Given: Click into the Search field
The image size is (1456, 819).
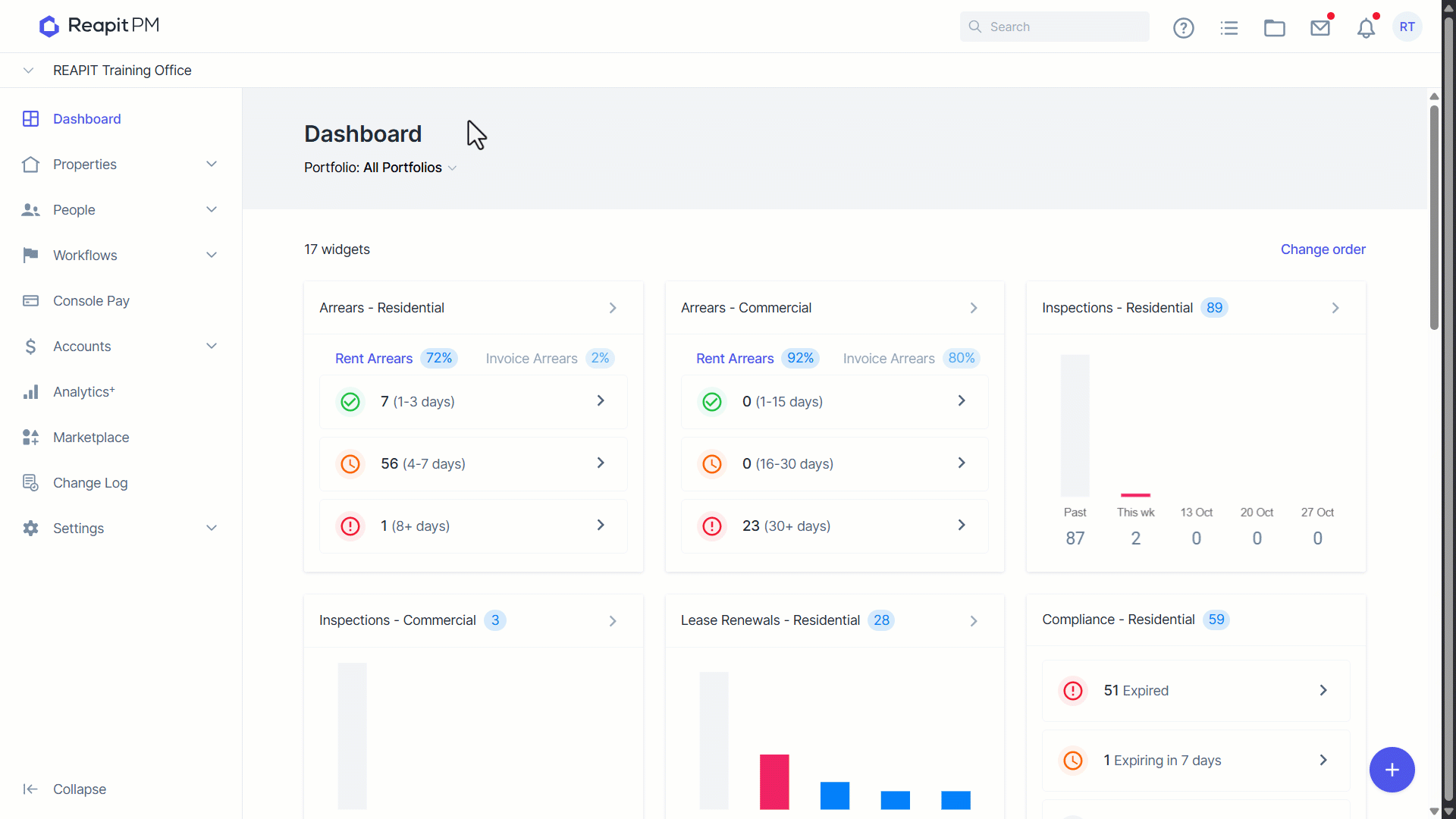Looking at the screenshot, I should click(x=1054, y=27).
